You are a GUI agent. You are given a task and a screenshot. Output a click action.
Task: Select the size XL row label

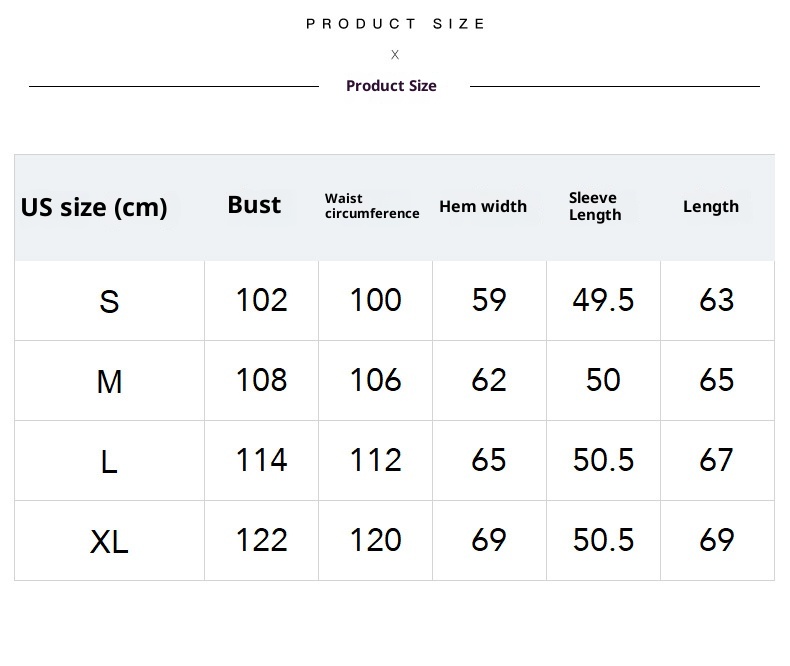click(x=109, y=541)
